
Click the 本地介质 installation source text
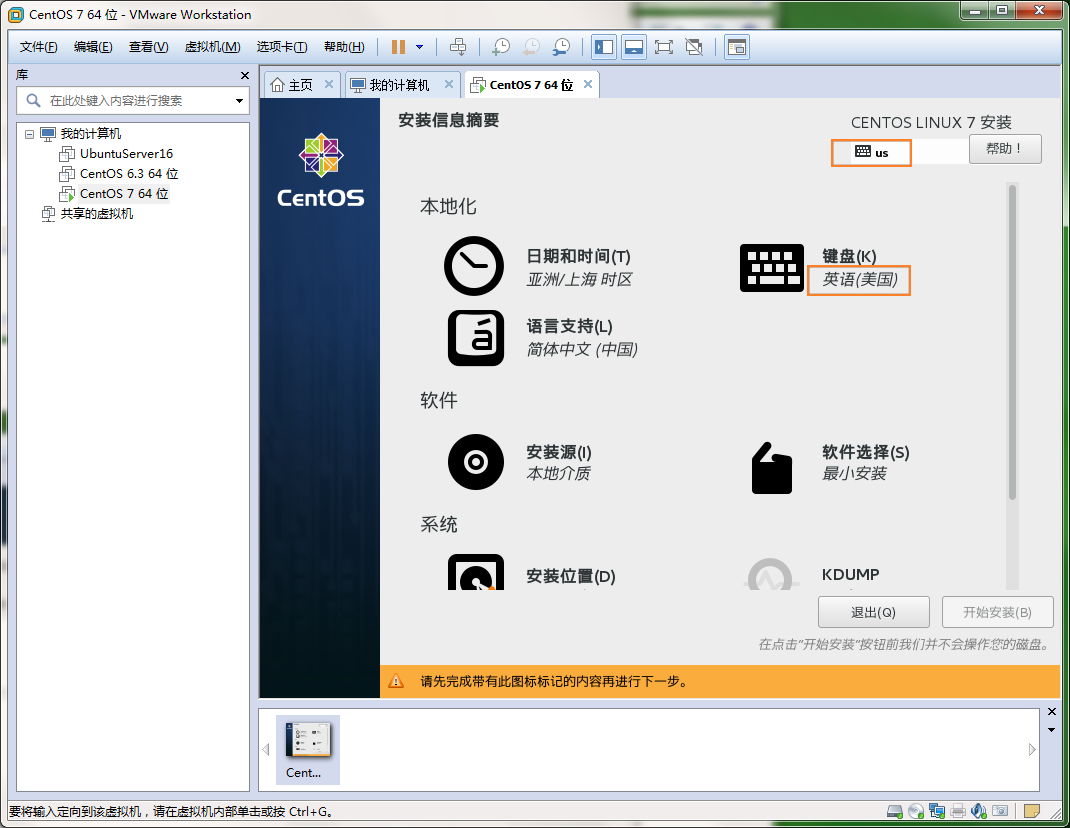(x=558, y=473)
